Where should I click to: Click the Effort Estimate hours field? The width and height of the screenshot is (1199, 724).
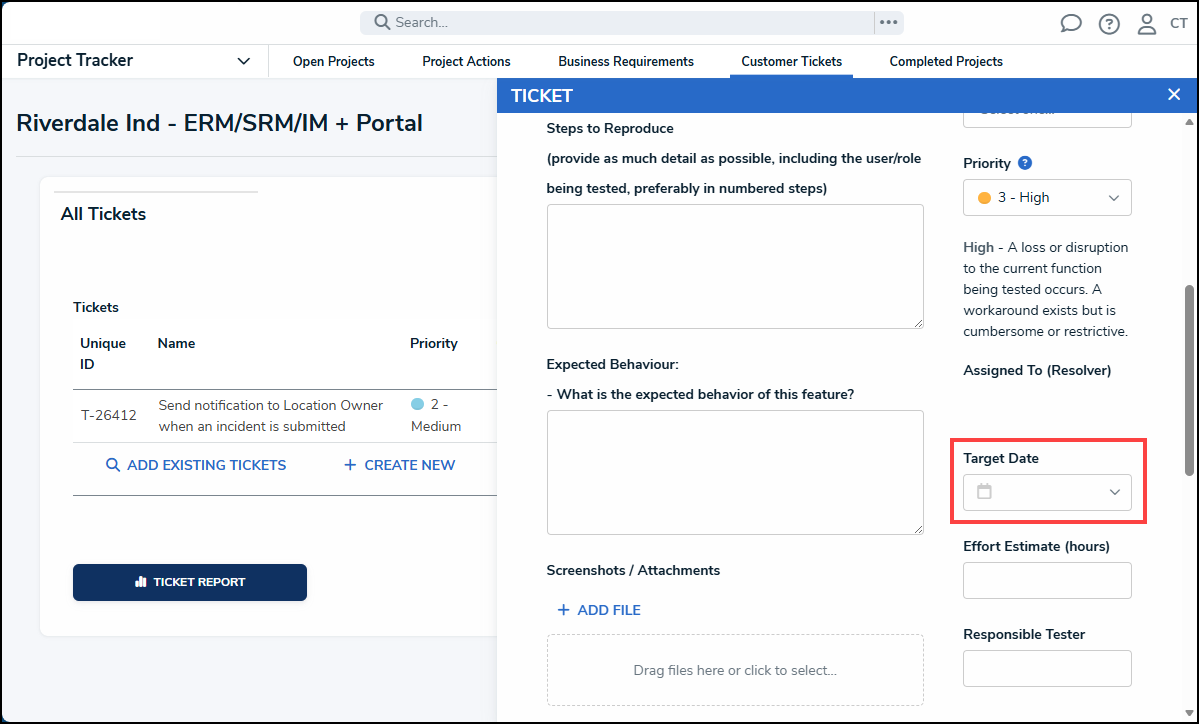click(1047, 581)
